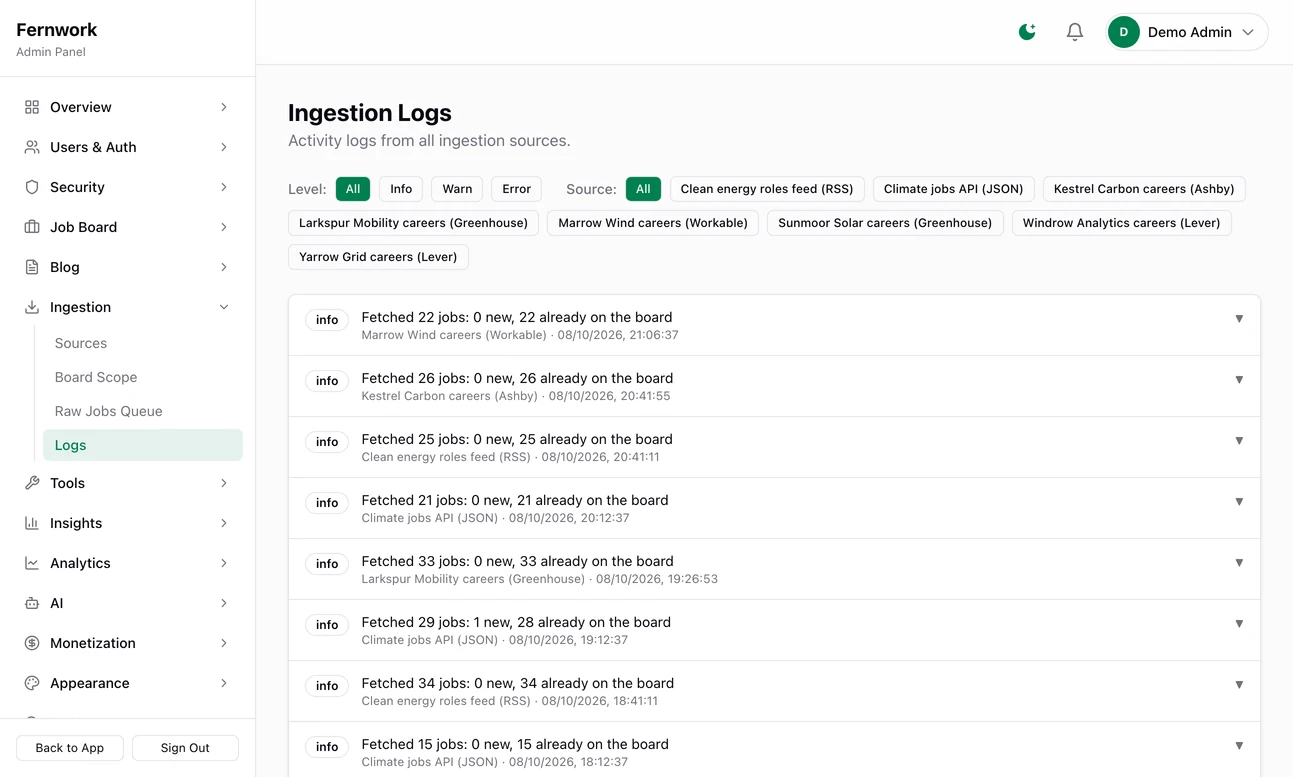This screenshot has width=1293, height=777.
Task: Click the Ingestion download icon
Action: (32, 307)
